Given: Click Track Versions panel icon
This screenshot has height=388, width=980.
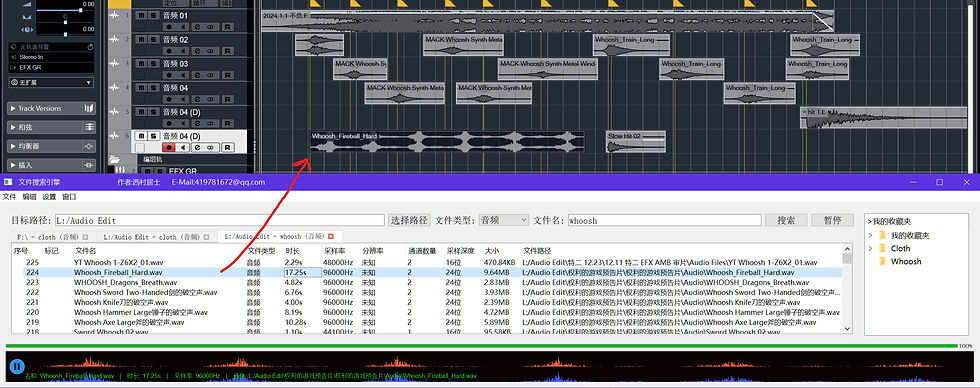Looking at the screenshot, I should tap(89, 109).
